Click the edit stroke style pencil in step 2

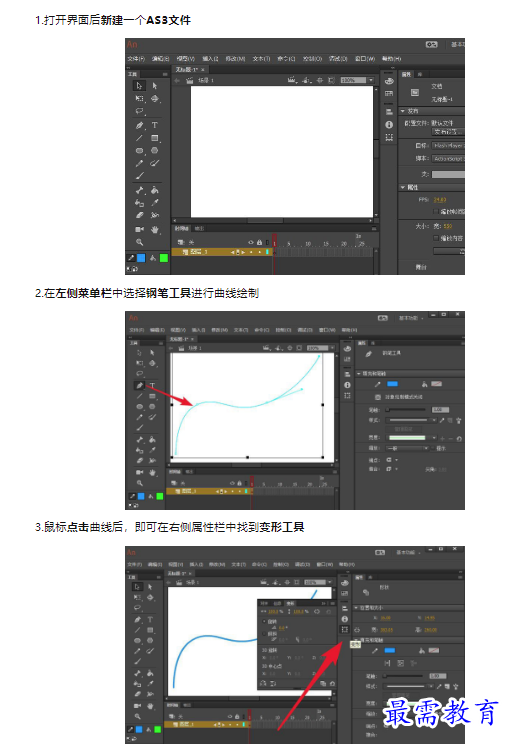pos(442,420)
